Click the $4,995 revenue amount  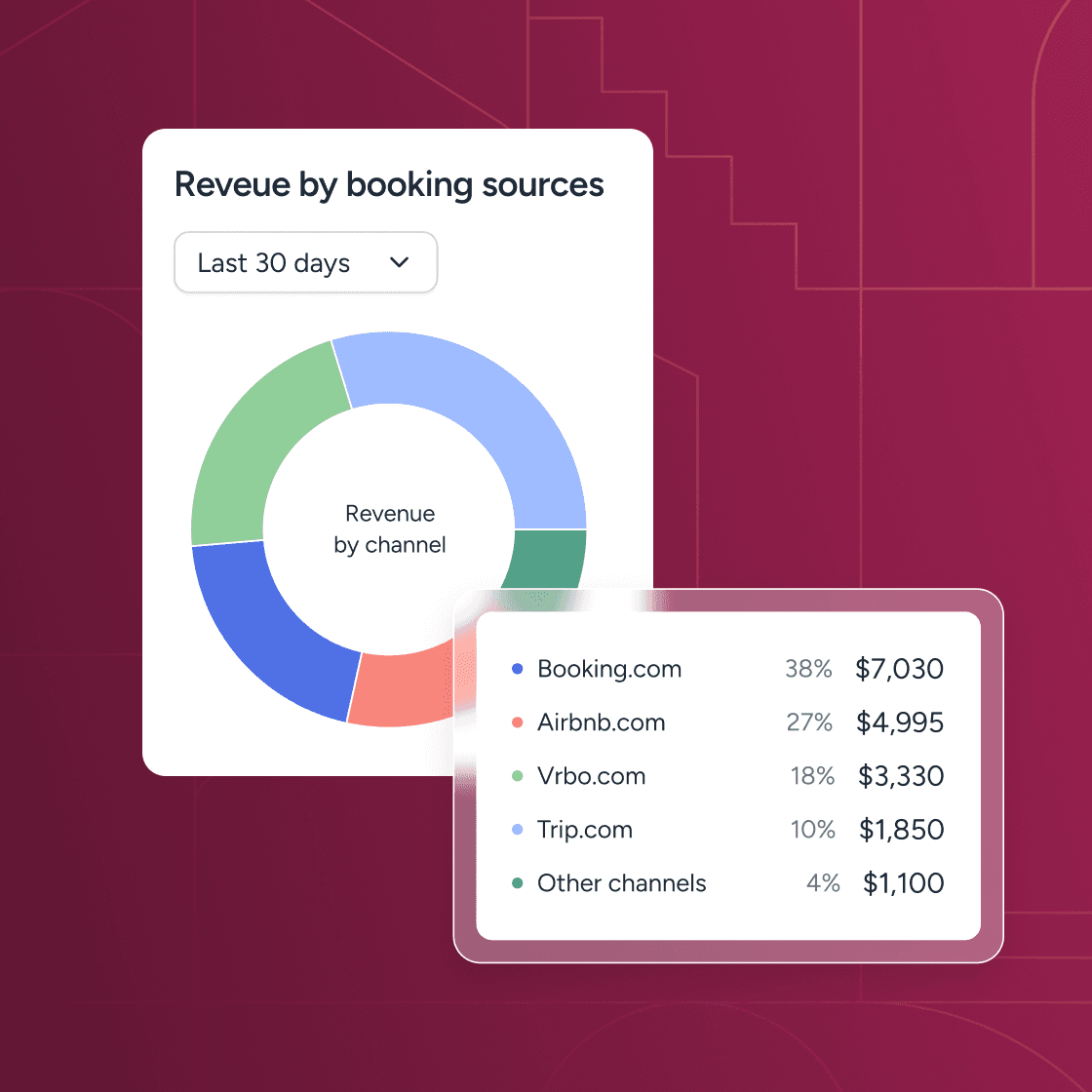tap(900, 722)
